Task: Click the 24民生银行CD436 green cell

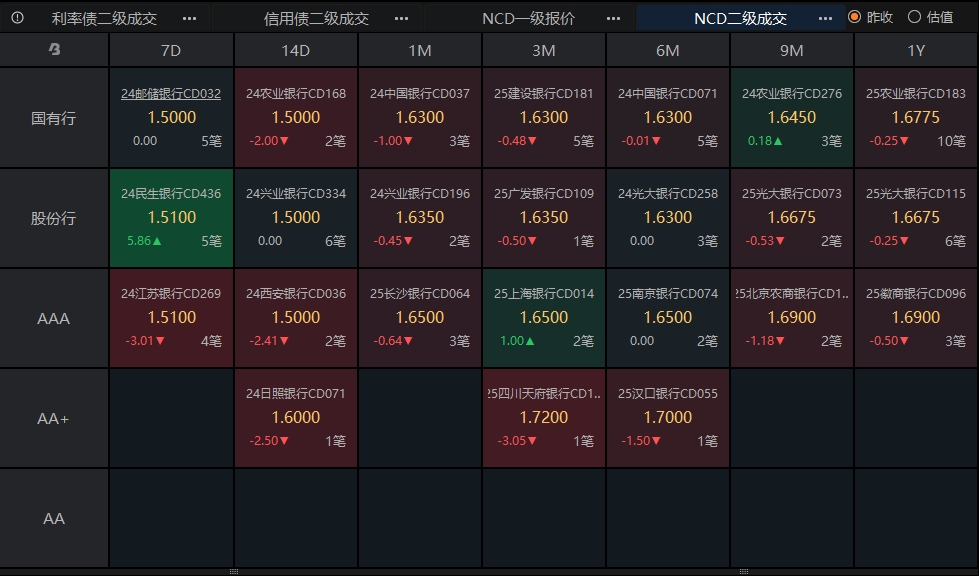Action: [171, 218]
